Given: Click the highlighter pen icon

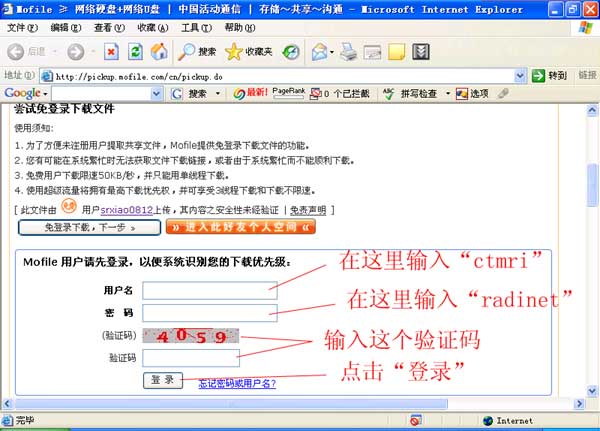Looking at the screenshot, I should [x=503, y=93].
